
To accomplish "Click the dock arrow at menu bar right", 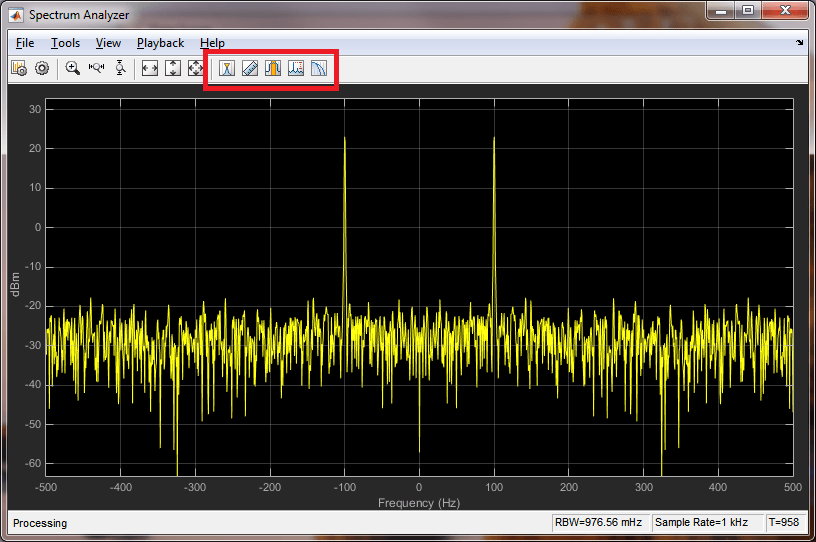I will click(799, 43).
